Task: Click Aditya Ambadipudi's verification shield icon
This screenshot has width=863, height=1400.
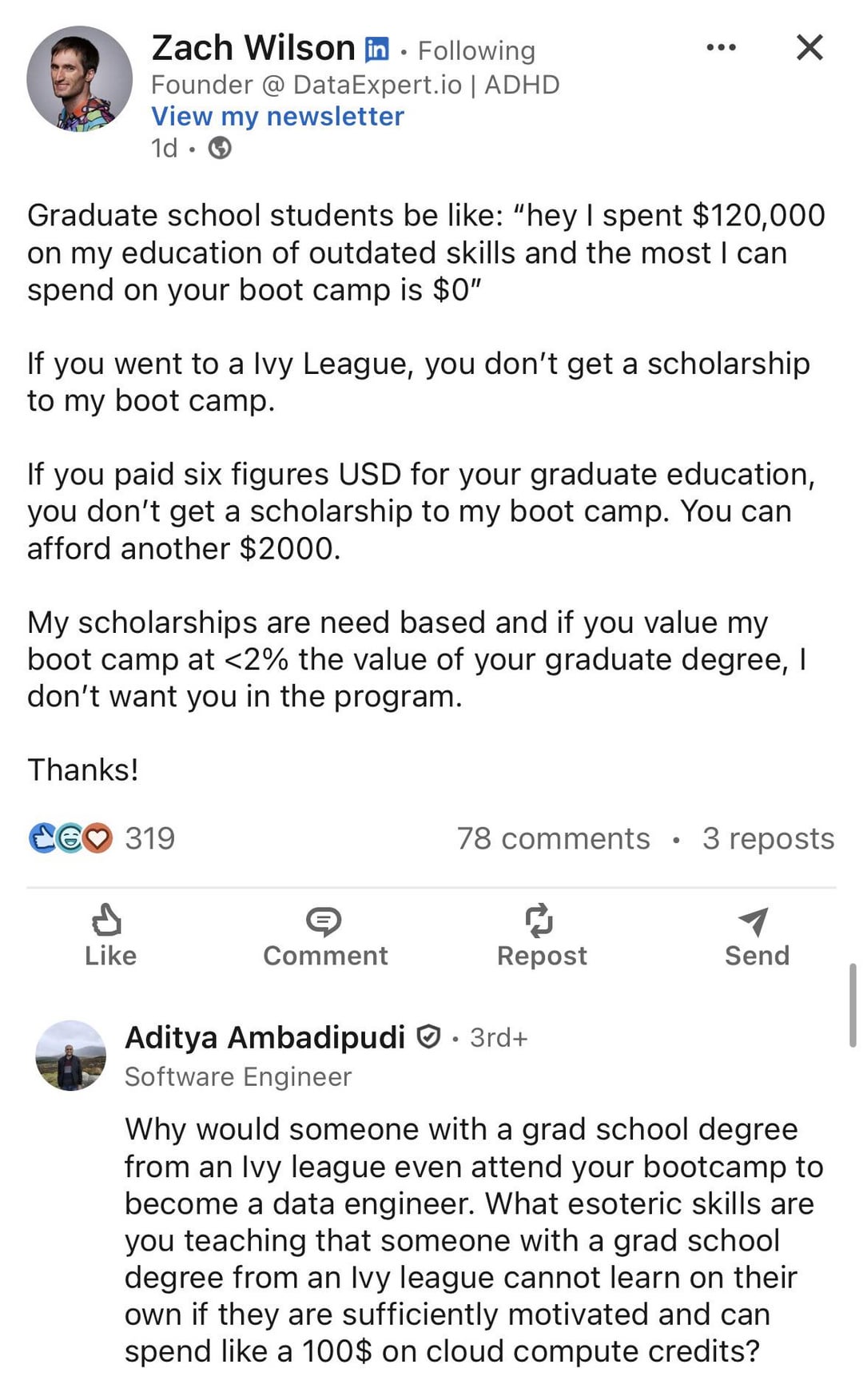Action: coord(429,1036)
